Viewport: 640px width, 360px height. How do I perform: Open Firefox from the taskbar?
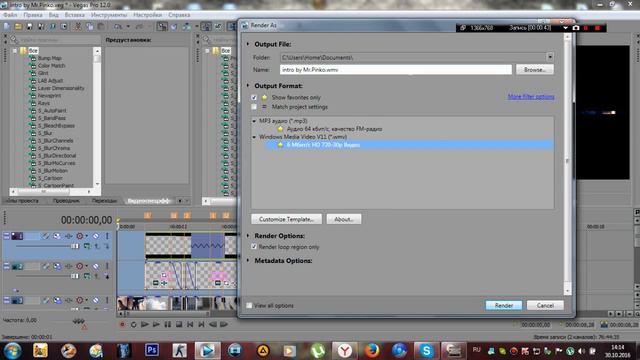coord(371,351)
